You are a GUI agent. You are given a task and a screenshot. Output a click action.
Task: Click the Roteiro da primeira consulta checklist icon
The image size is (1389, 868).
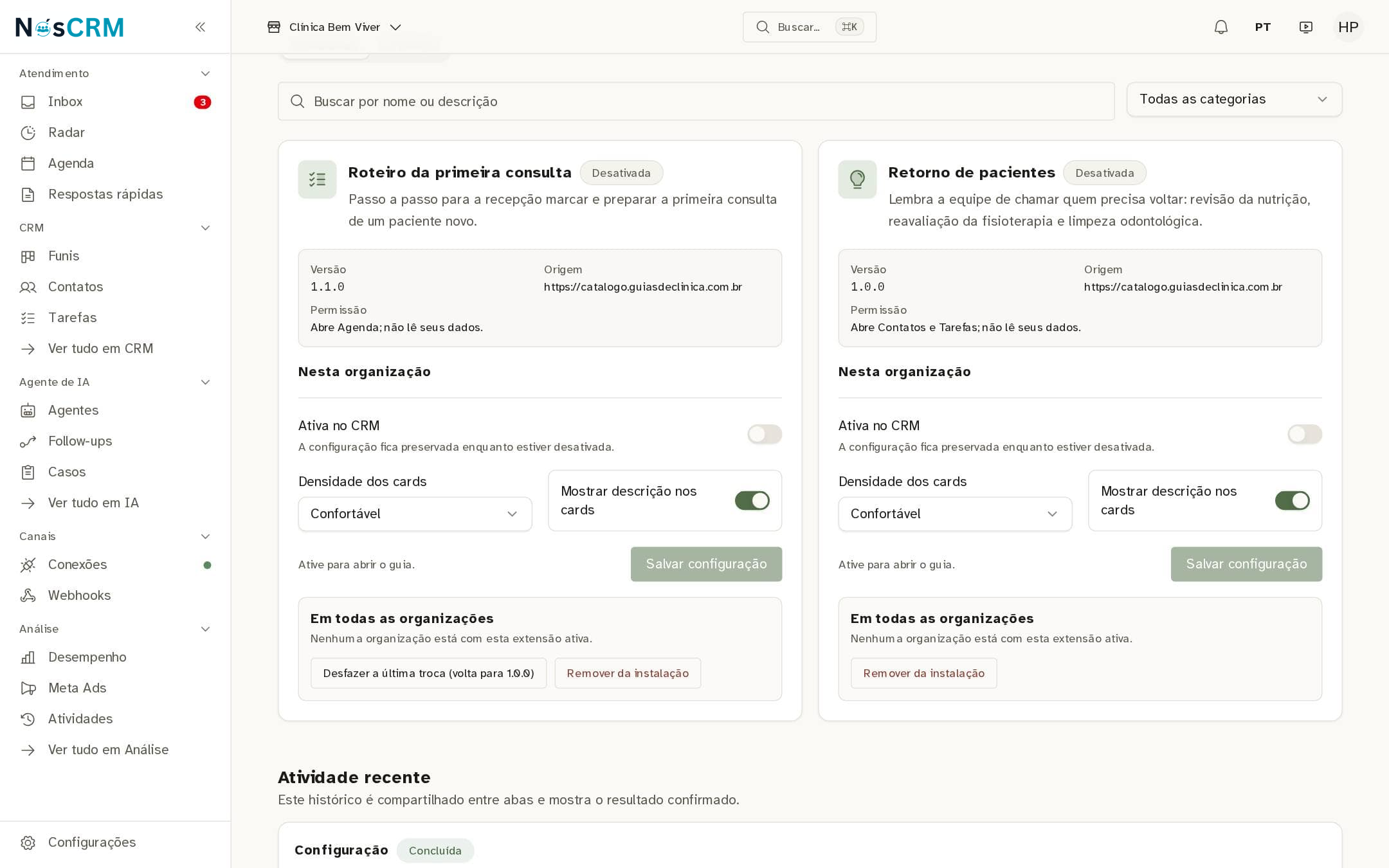[x=317, y=179]
